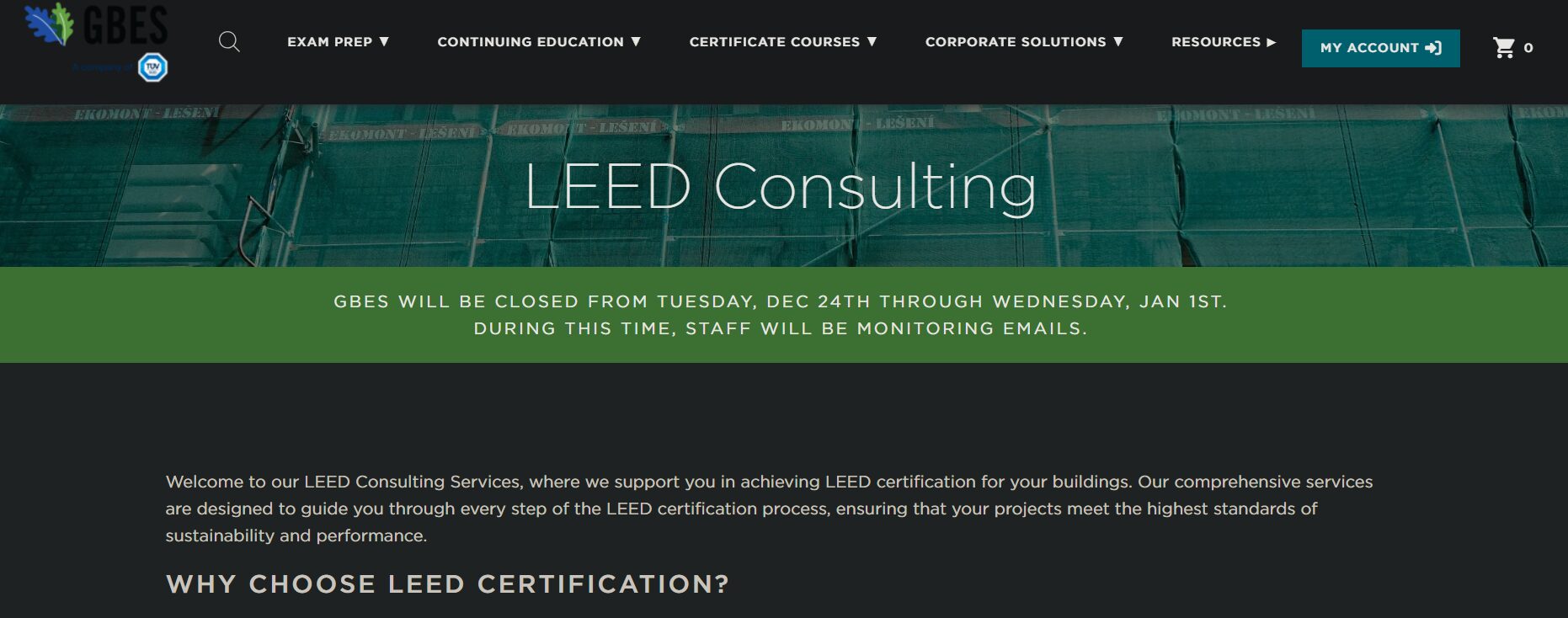Click the My Account button
Viewport: 1568px width, 618px height.
click(x=1380, y=48)
